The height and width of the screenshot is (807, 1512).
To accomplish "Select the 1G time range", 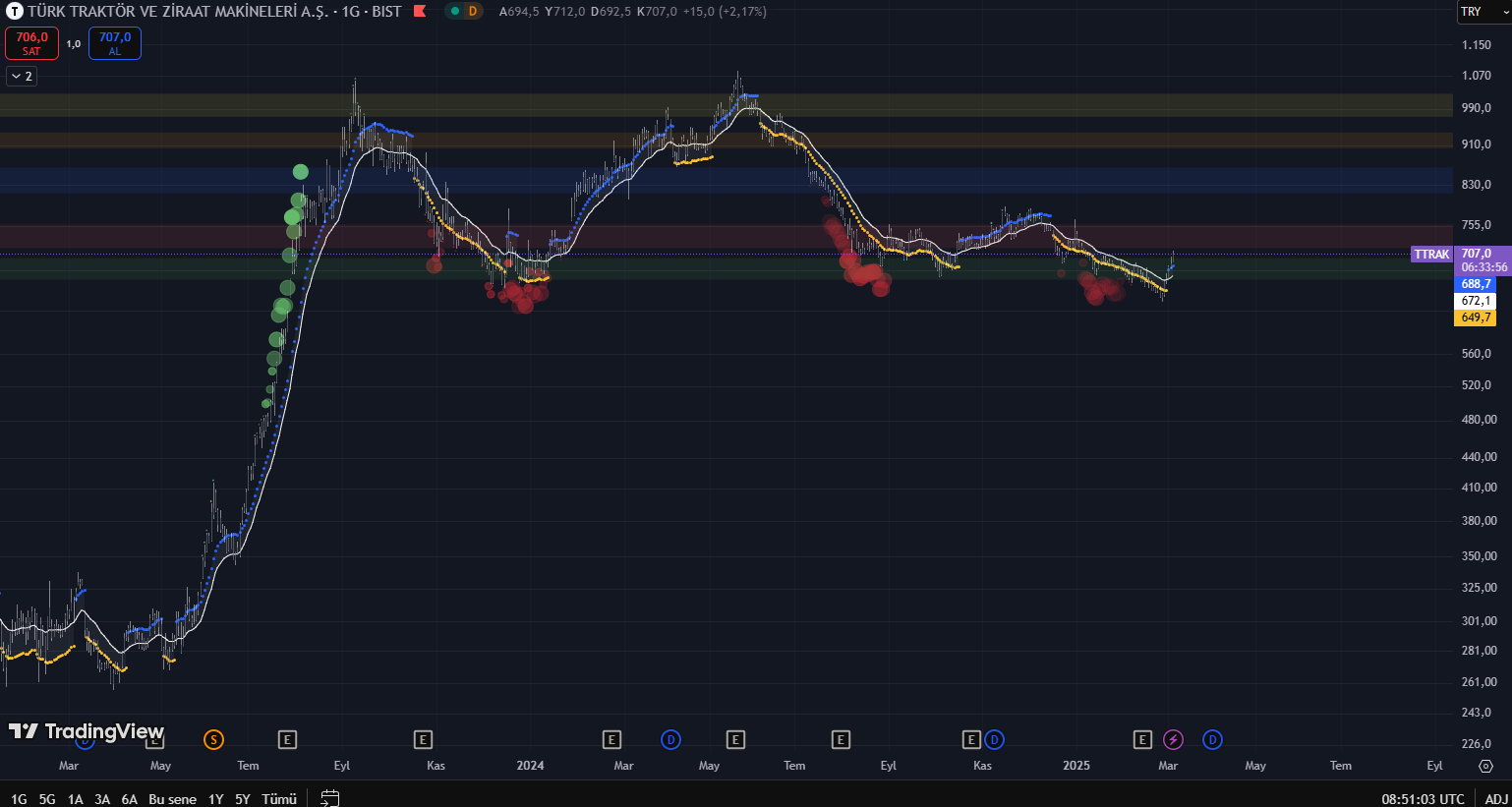I will (x=19, y=799).
